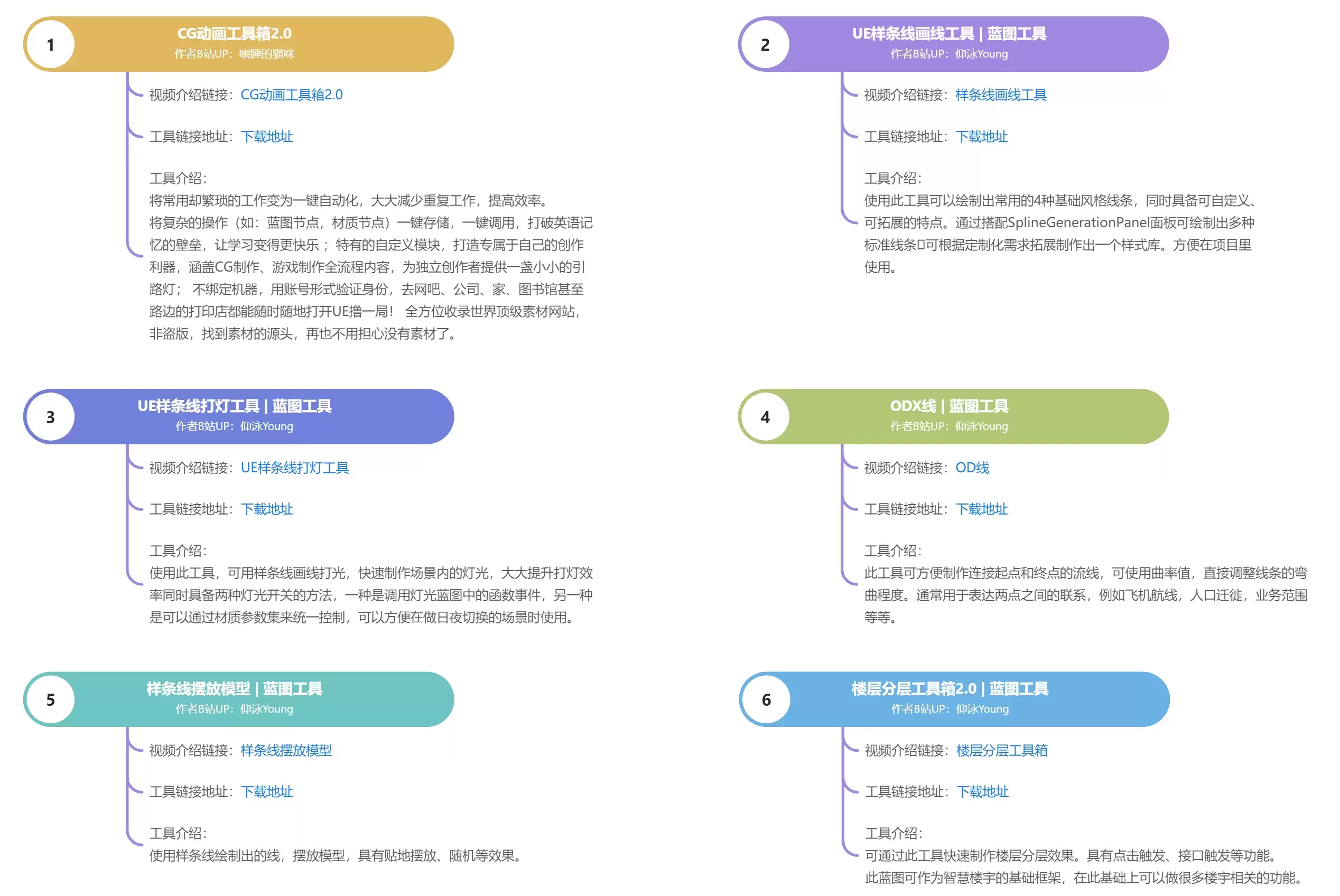Click text "使用样条线绘制出的线，摆放模型"
The image size is (1340, 896).
[x=247, y=855]
